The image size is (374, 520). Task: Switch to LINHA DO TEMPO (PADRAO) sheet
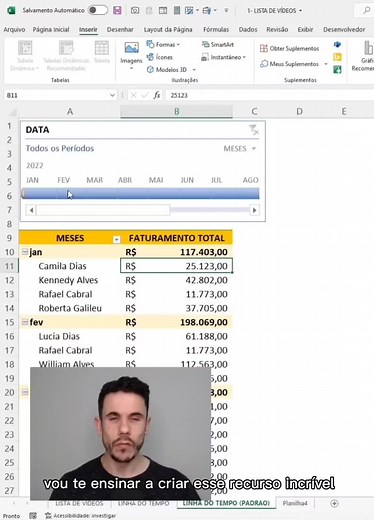pyautogui.click(x=226, y=503)
